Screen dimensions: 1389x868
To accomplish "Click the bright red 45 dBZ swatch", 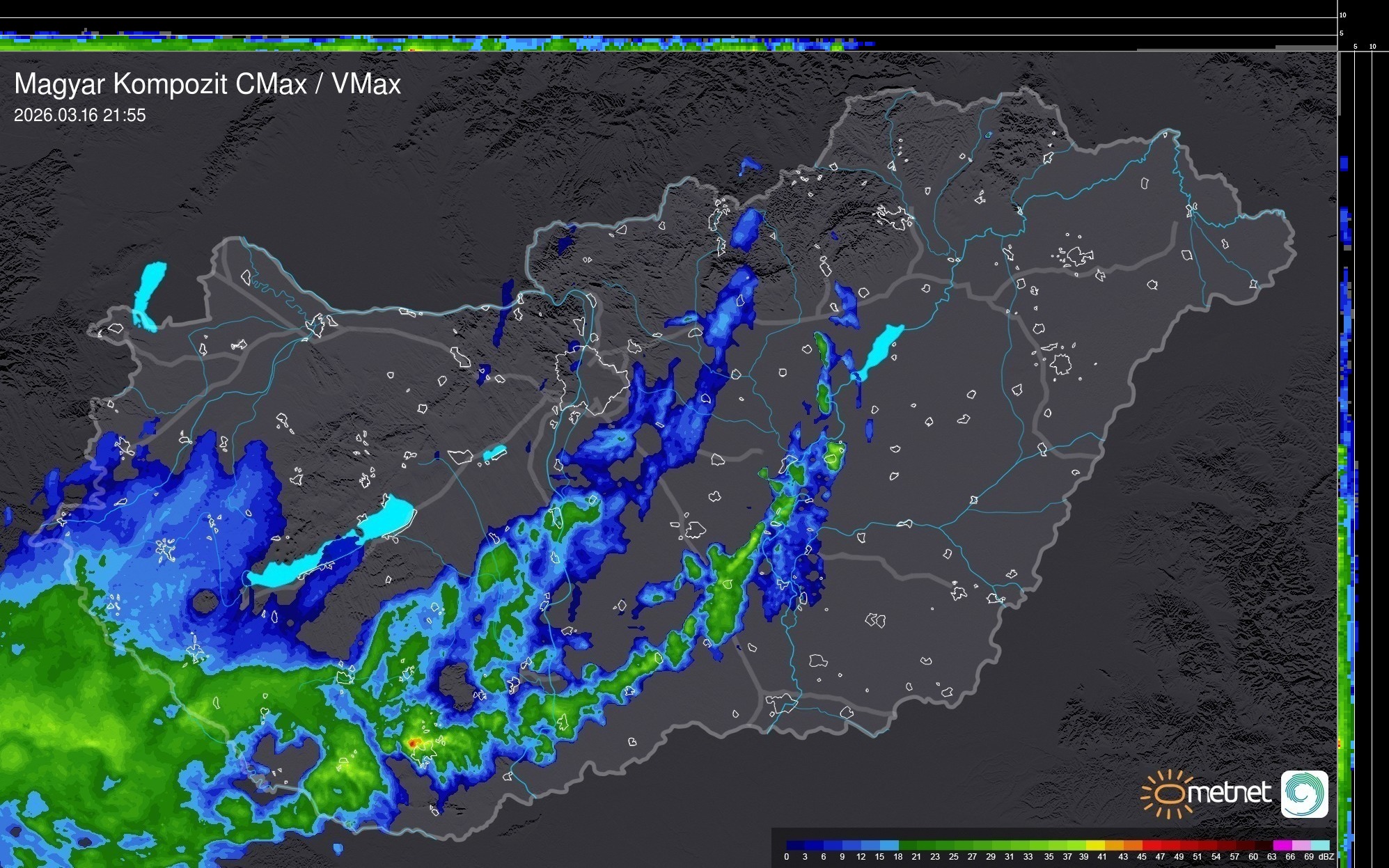I will click(1151, 845).
